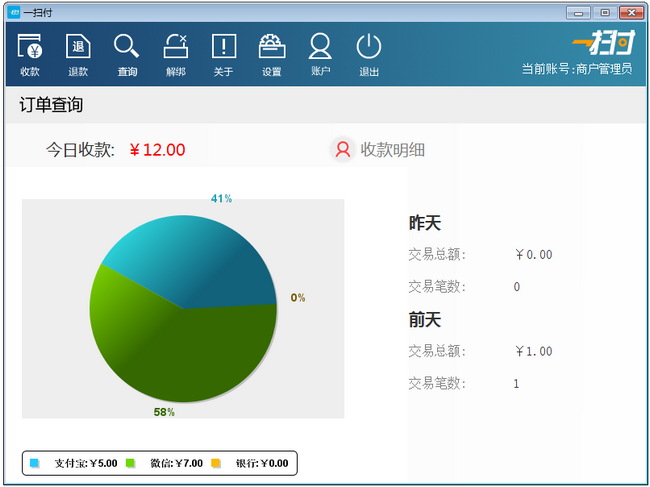Click the 一扫付 logo in header
The width and height of the screenshot is (650, 487).
[x=604, y=42]
